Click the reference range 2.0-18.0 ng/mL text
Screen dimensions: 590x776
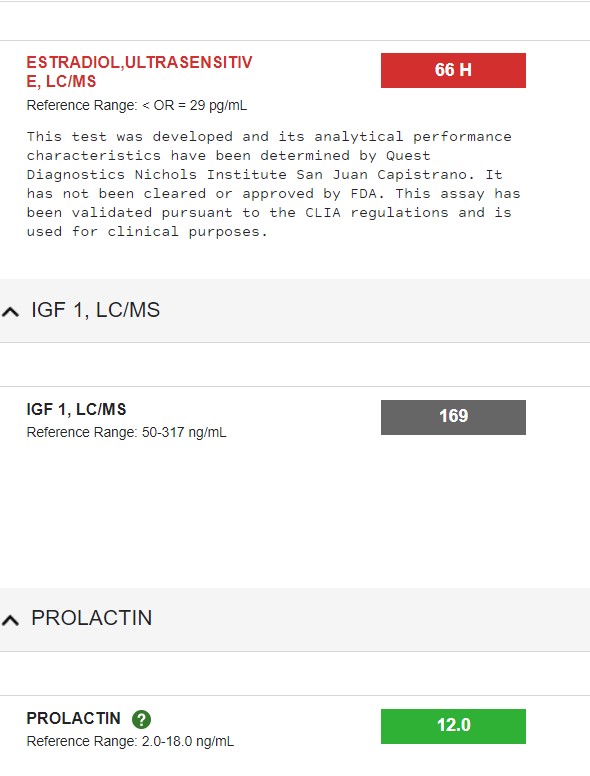tap(130, 741)
